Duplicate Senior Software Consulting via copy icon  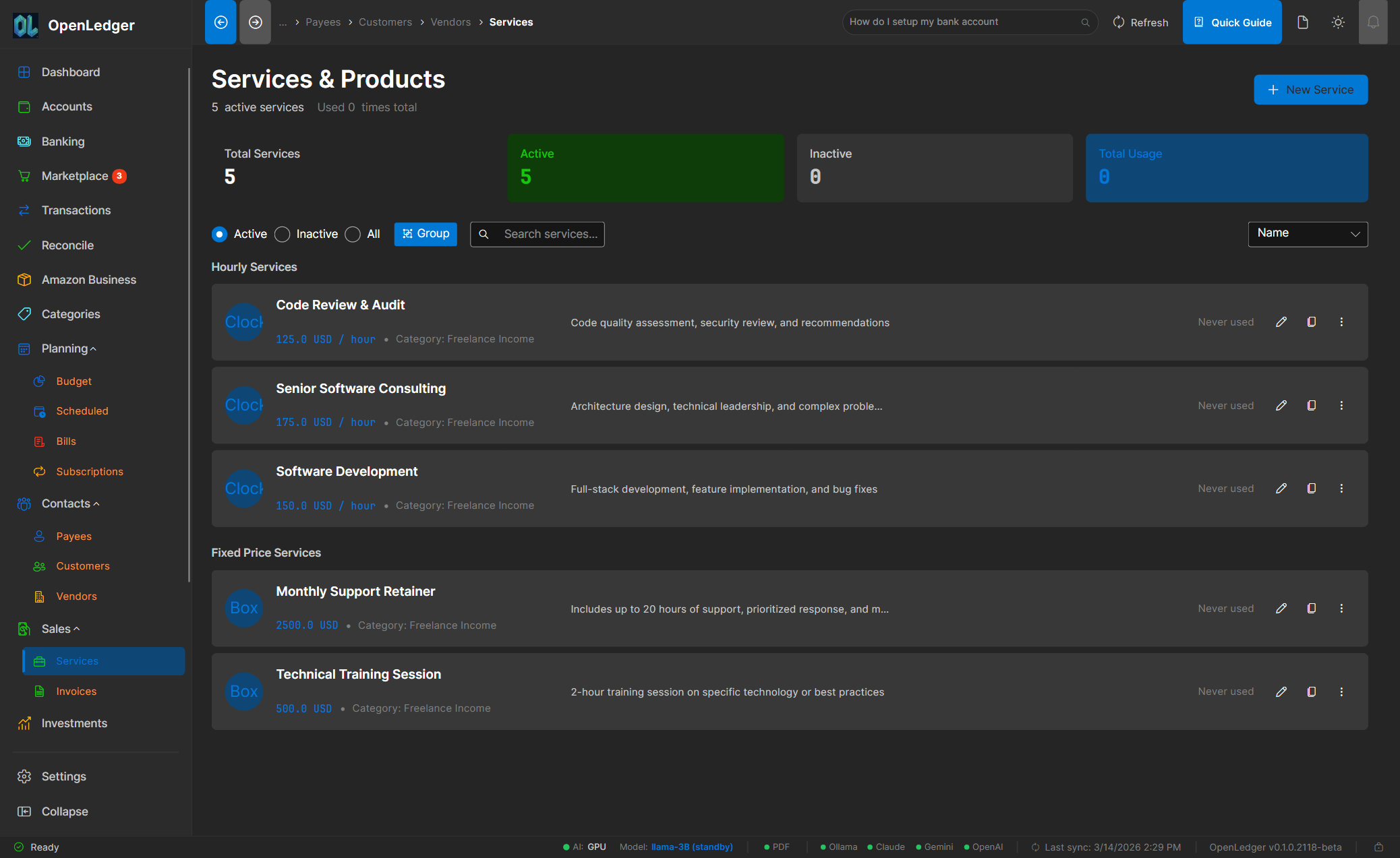point(1312,406)
